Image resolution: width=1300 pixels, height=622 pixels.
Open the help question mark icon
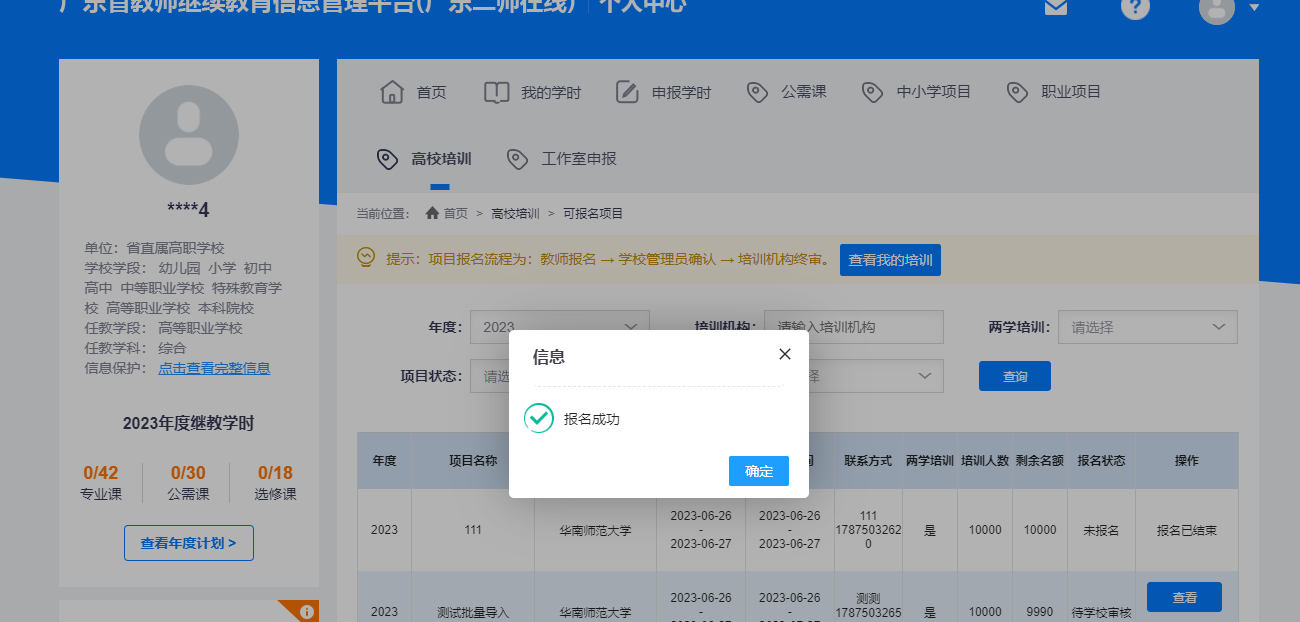click(x=1135, y=8)
